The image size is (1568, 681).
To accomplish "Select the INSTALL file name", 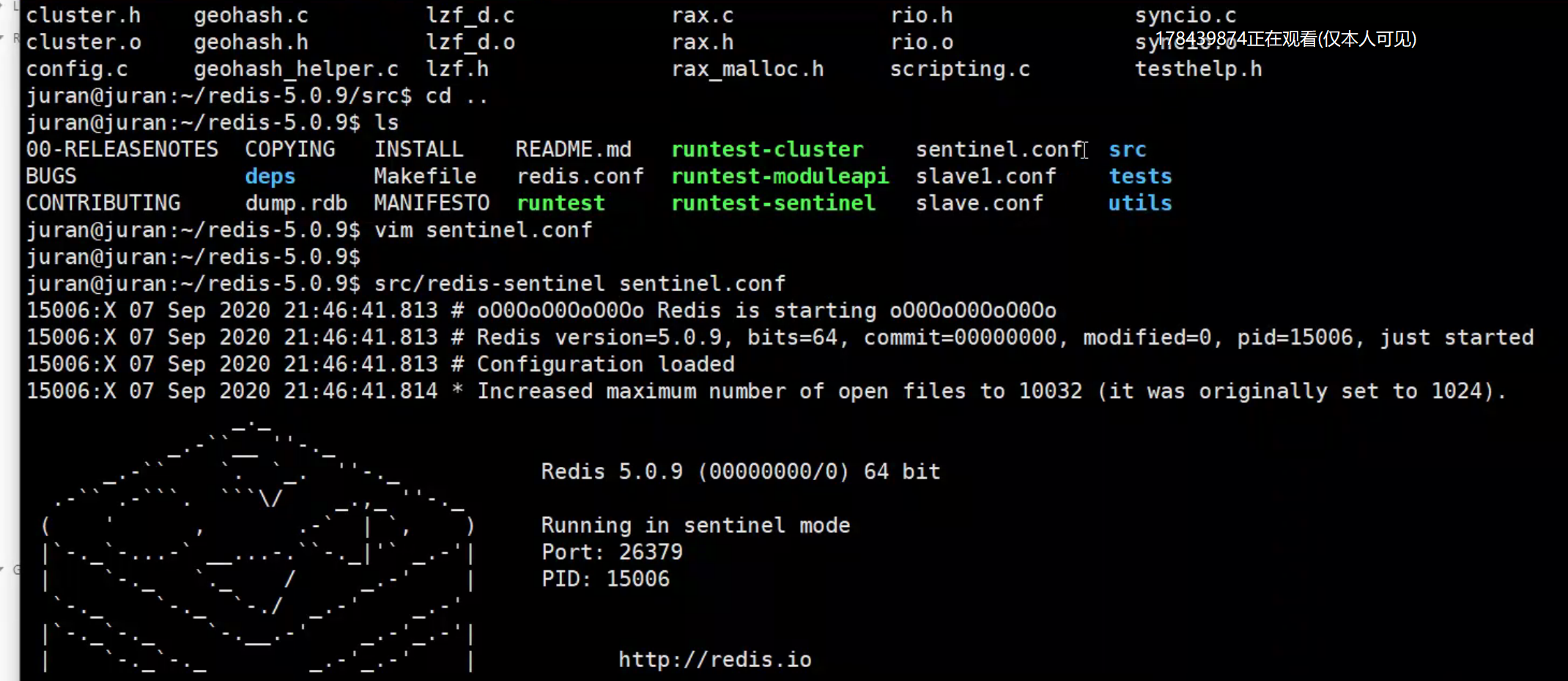I will tap(419, 150).
